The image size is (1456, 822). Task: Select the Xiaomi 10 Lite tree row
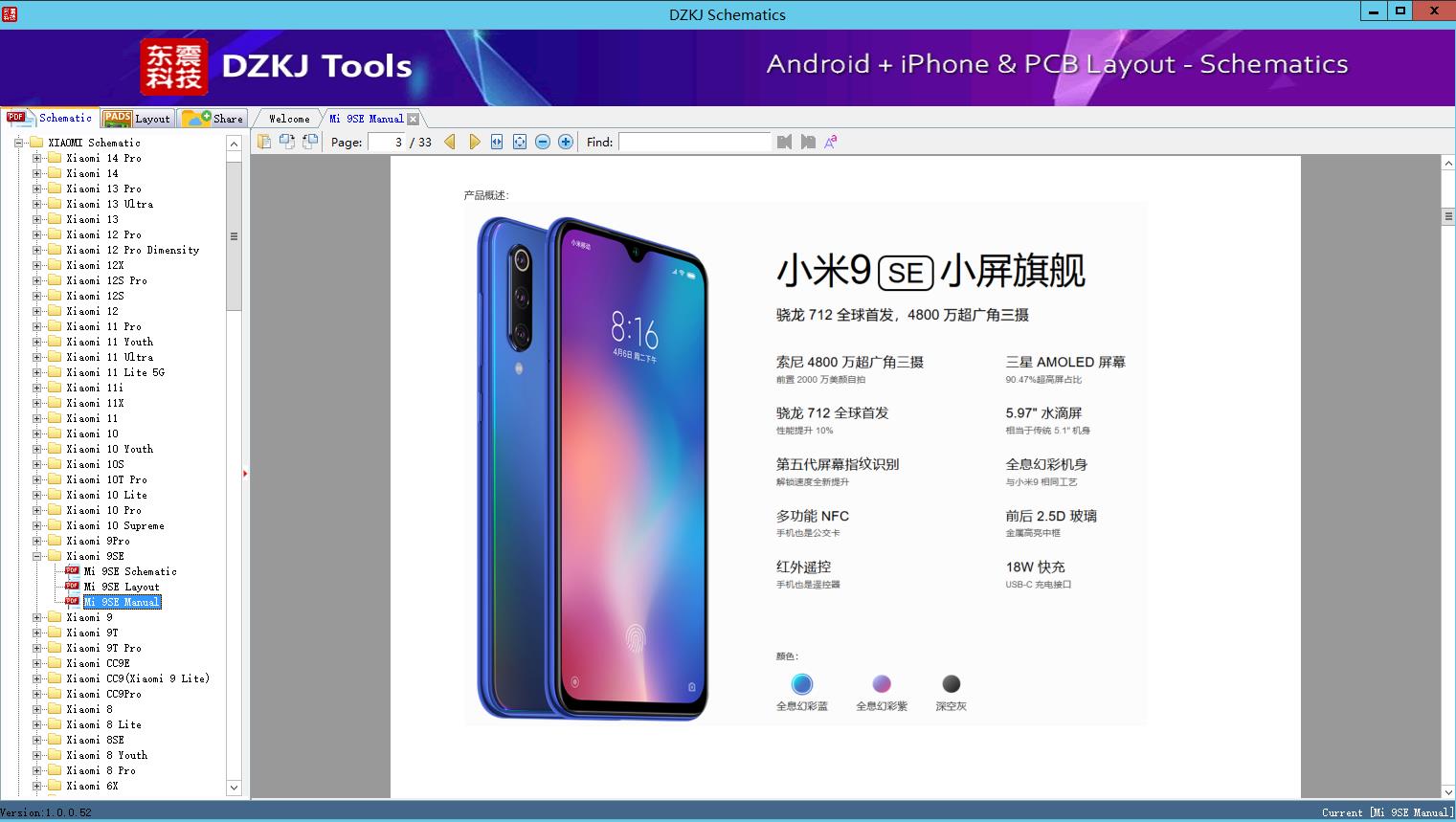click(107, 495)
